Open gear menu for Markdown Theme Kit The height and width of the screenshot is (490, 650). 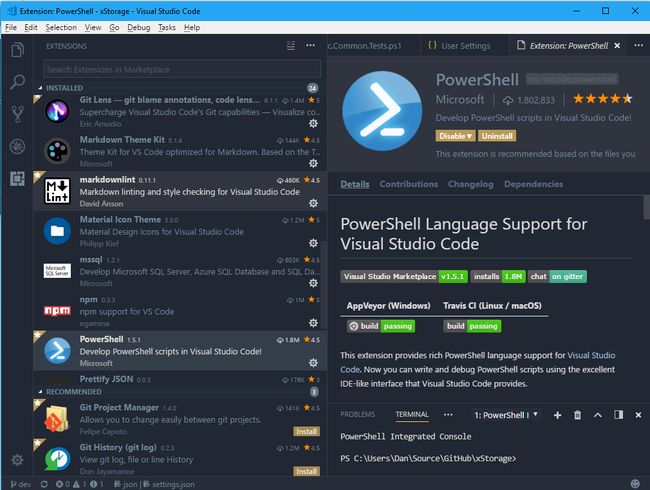click(x=313, y=163)
